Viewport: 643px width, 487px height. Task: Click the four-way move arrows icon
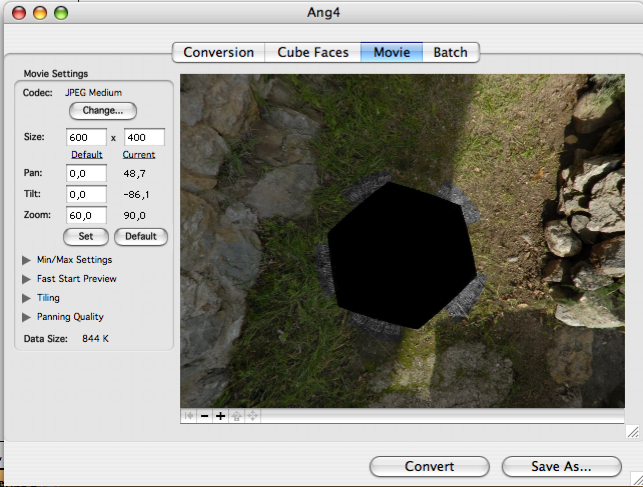point(252,416)
